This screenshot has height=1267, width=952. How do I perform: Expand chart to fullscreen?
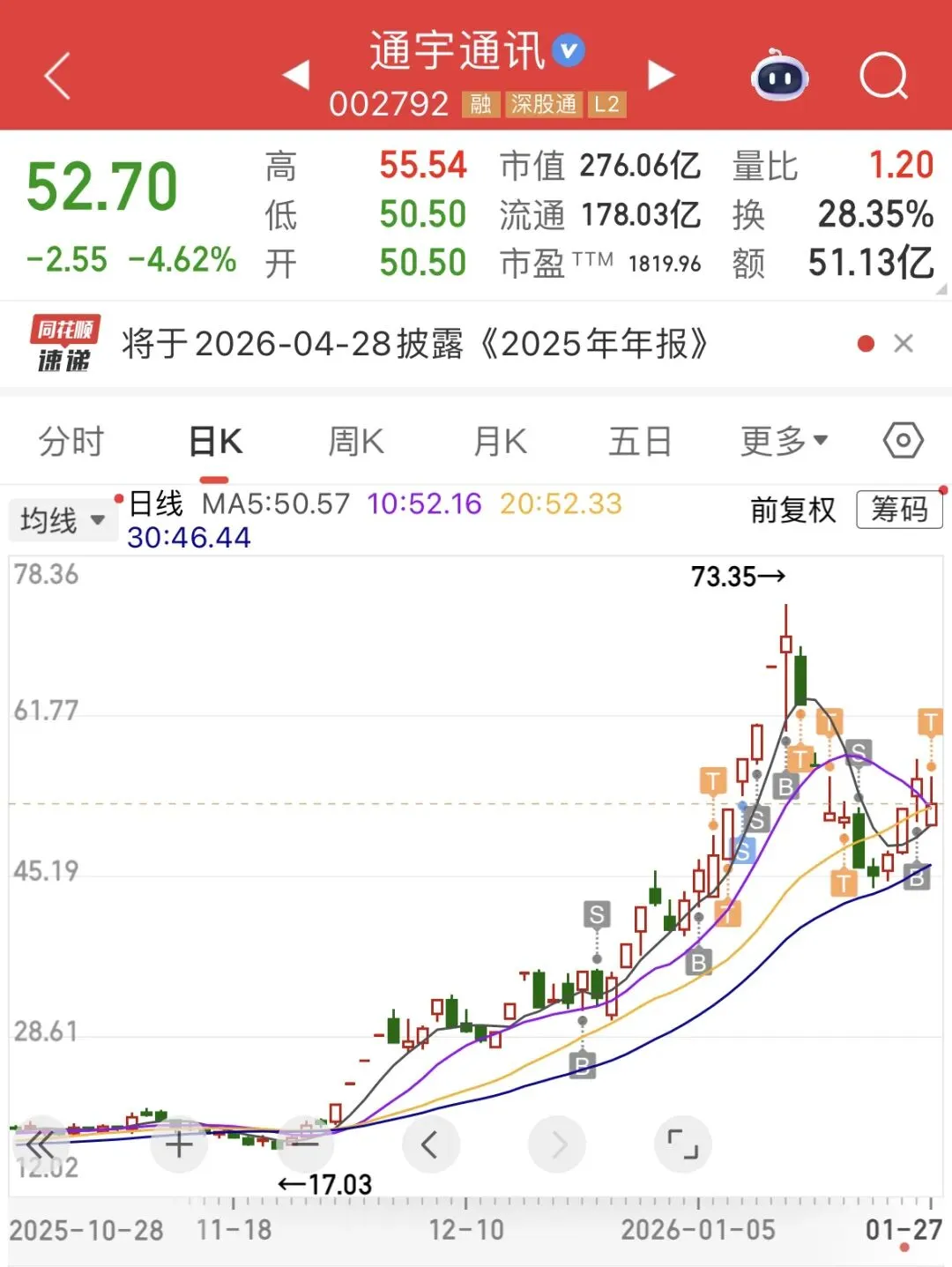tap(683, 1145)
